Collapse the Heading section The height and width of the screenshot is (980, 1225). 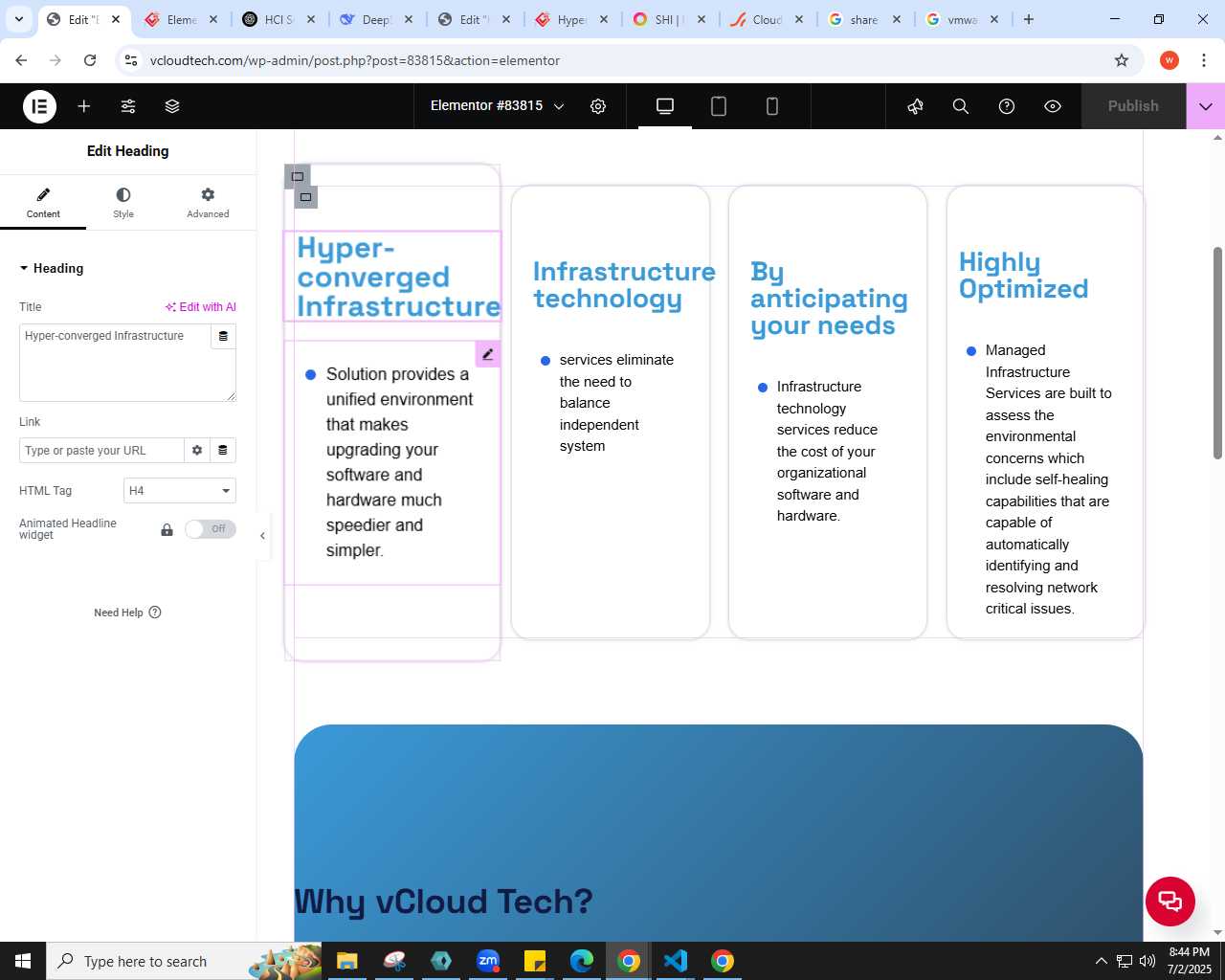click(x=52, y=268)
